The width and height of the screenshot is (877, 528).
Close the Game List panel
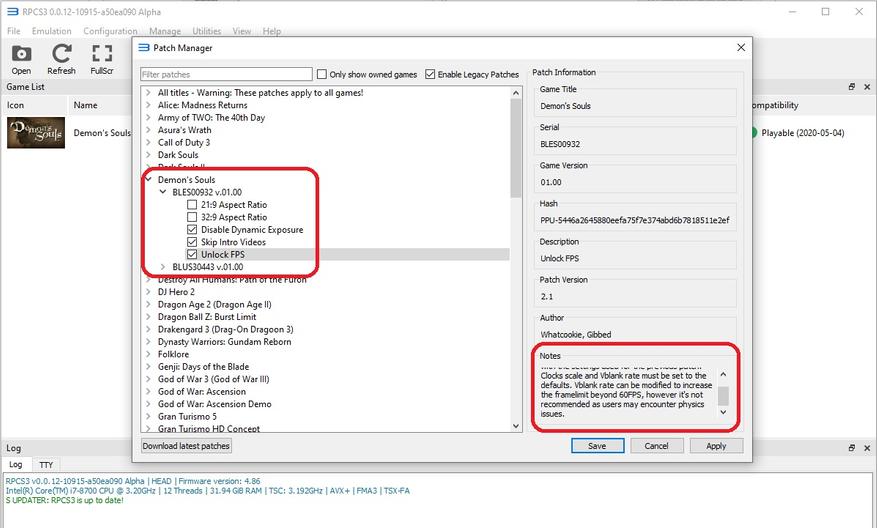(867, 87)
